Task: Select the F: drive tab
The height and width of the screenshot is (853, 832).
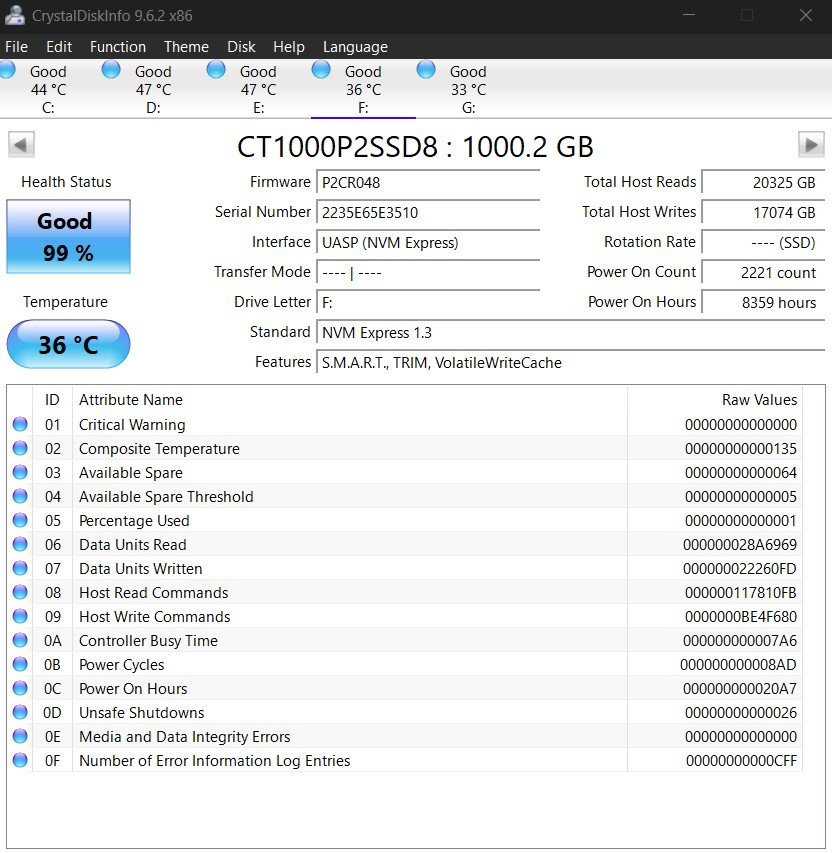Action: click(x=363, y=89)
